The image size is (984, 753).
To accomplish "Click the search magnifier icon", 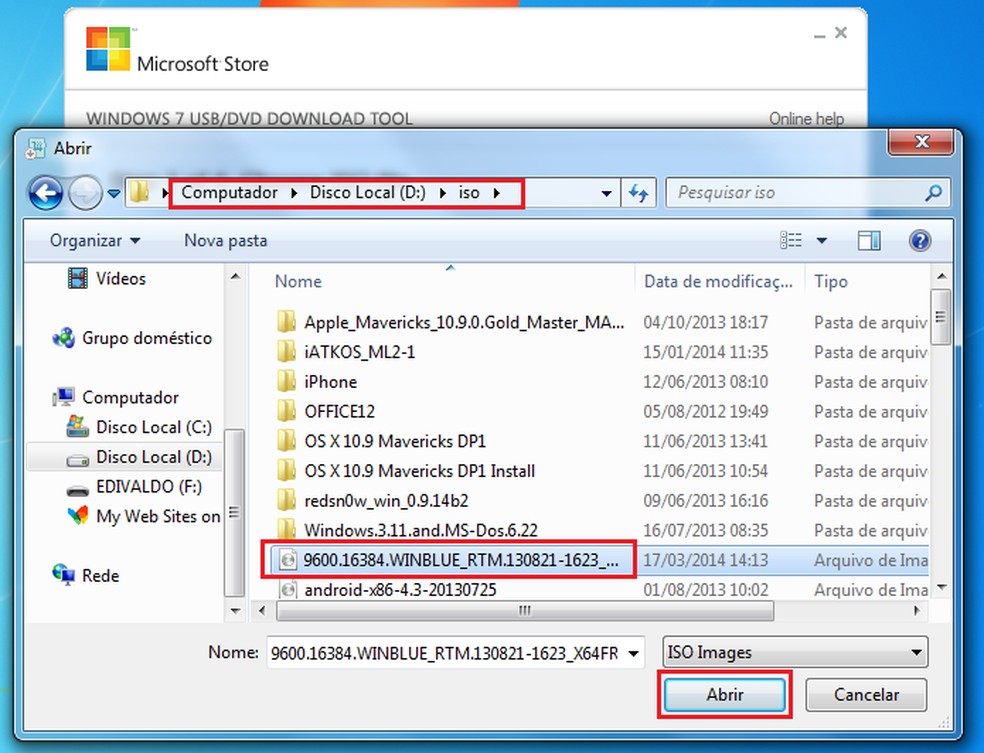I will pos(933,193).
